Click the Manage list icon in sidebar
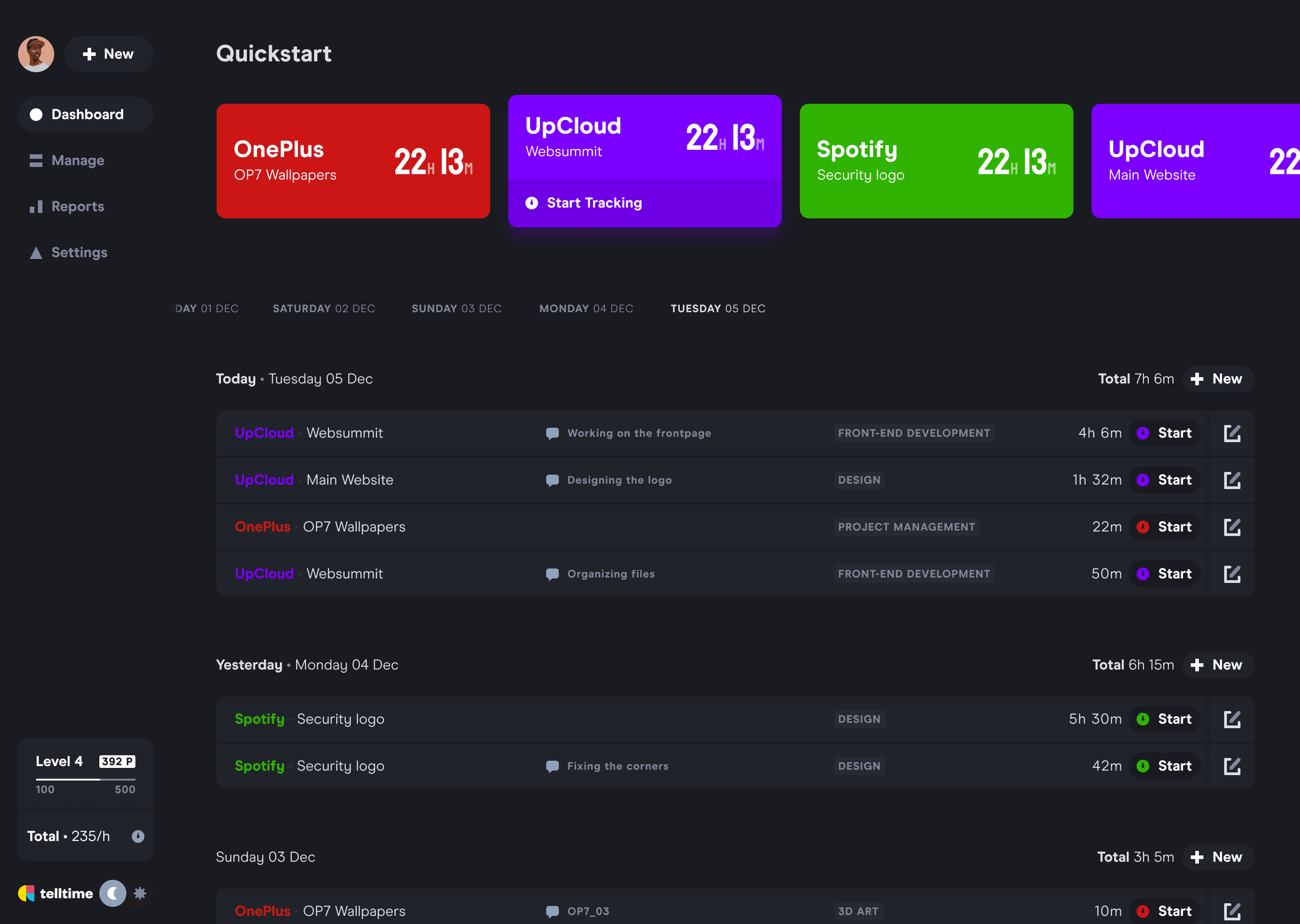 coord(36,161)
